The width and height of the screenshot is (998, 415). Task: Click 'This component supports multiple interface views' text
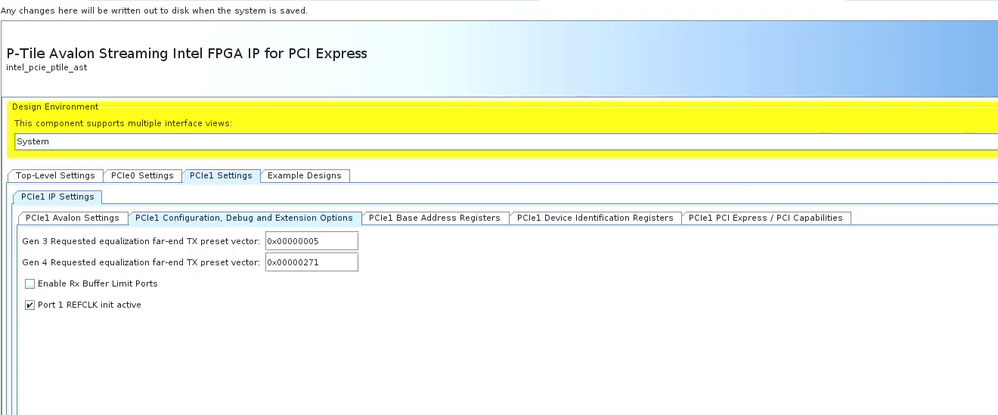123,123
